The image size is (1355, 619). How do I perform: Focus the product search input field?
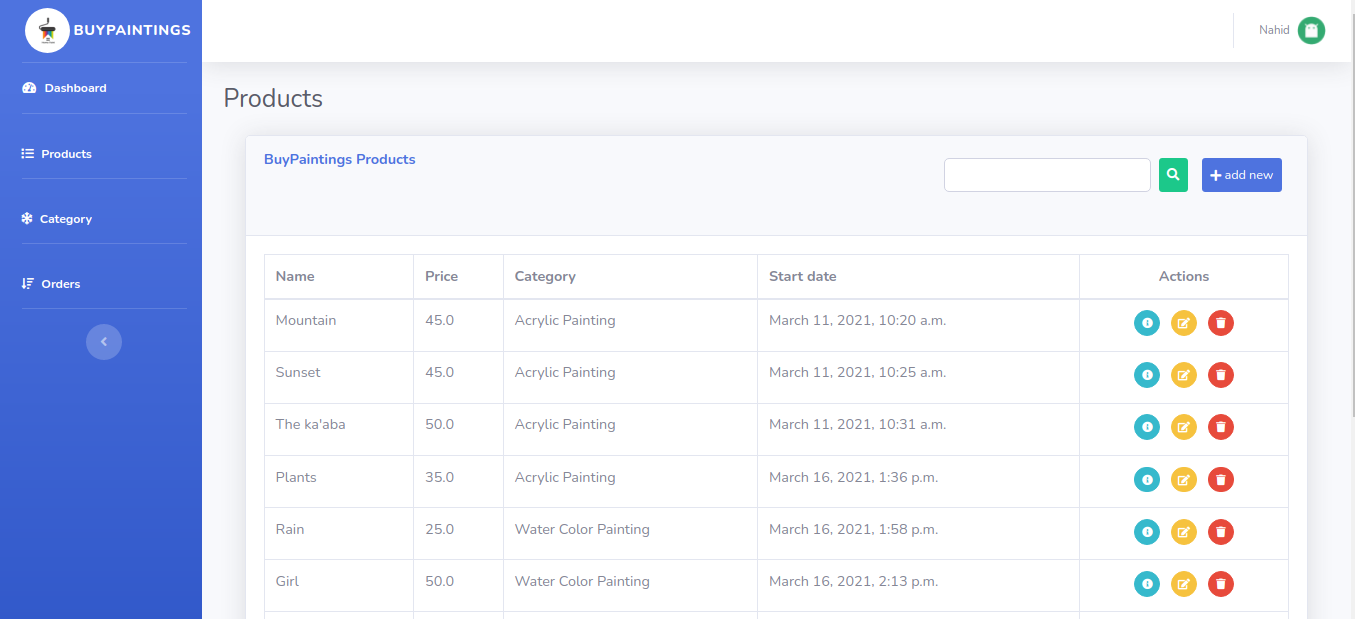pyautogui.click(x=1046, y=175)
